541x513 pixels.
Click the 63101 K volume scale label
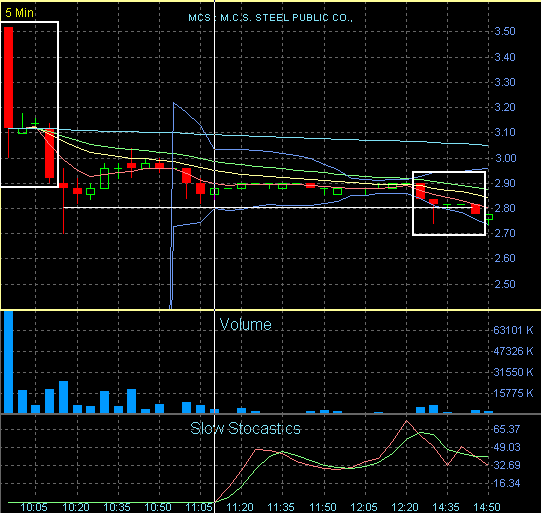point(513,330)
